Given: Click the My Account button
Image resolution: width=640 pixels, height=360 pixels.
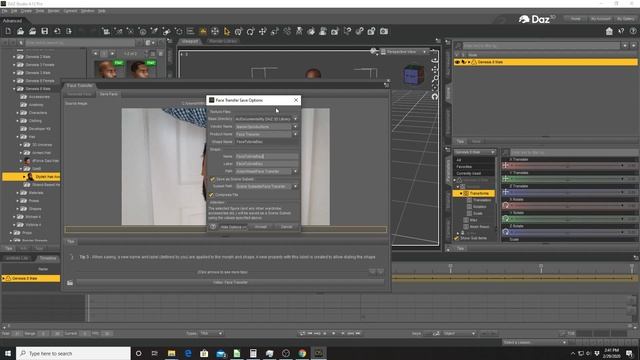Looking at the screenshot, I should [x=600, y=19].
